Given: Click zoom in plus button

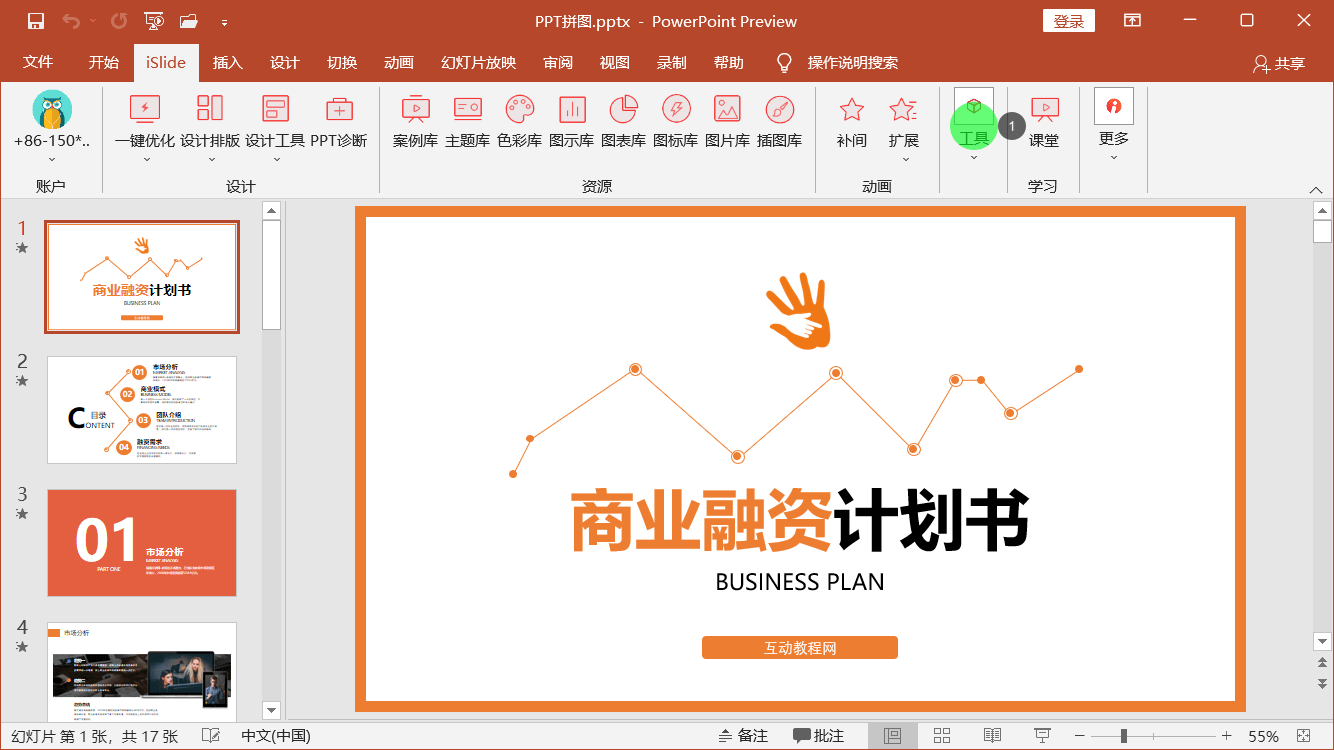Looking at the screenshot, I should tap(1227, 736).
